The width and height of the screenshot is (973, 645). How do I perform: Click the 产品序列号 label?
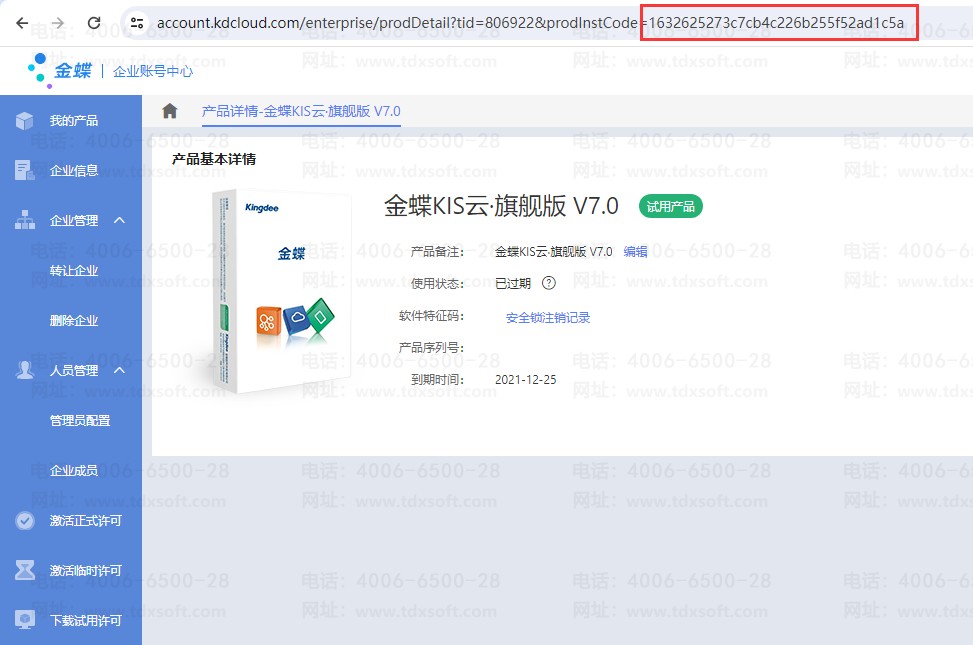(431, 348)
